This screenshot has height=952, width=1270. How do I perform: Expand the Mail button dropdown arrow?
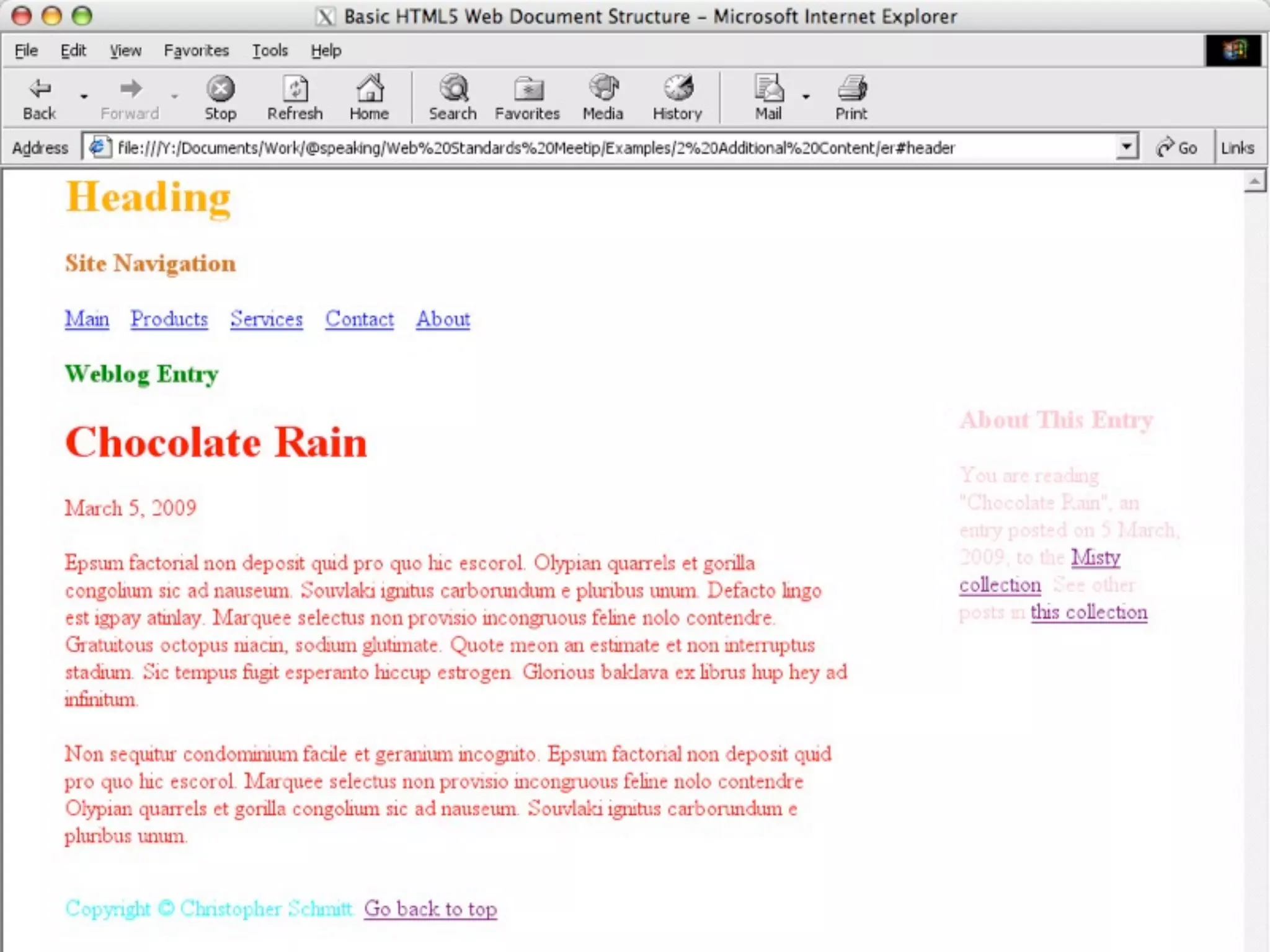coord(806,97)
